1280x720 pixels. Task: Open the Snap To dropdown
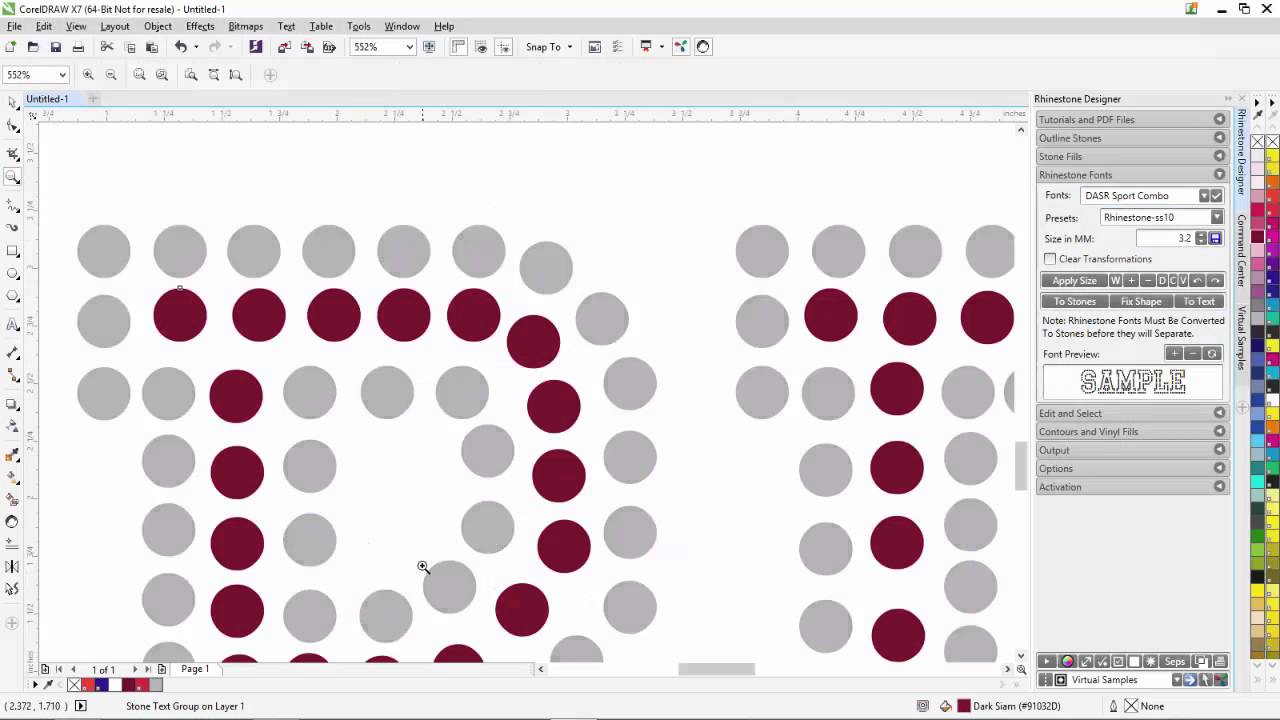549,47
